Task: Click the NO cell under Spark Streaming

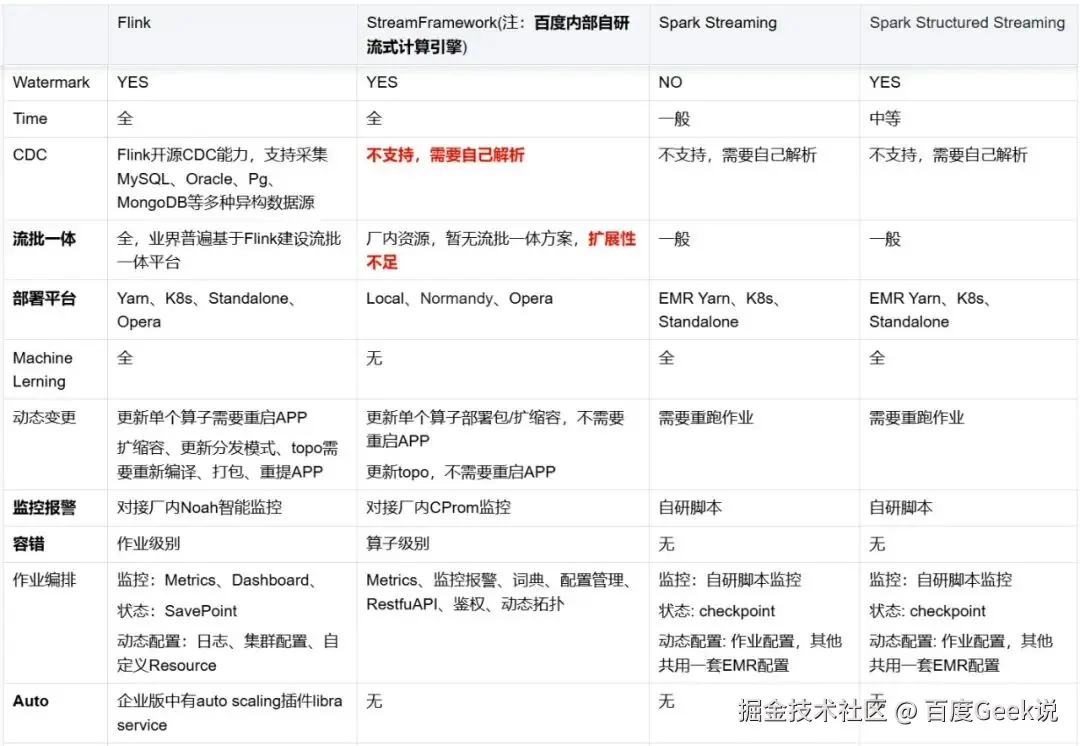Action: click(x=670, y=82)
